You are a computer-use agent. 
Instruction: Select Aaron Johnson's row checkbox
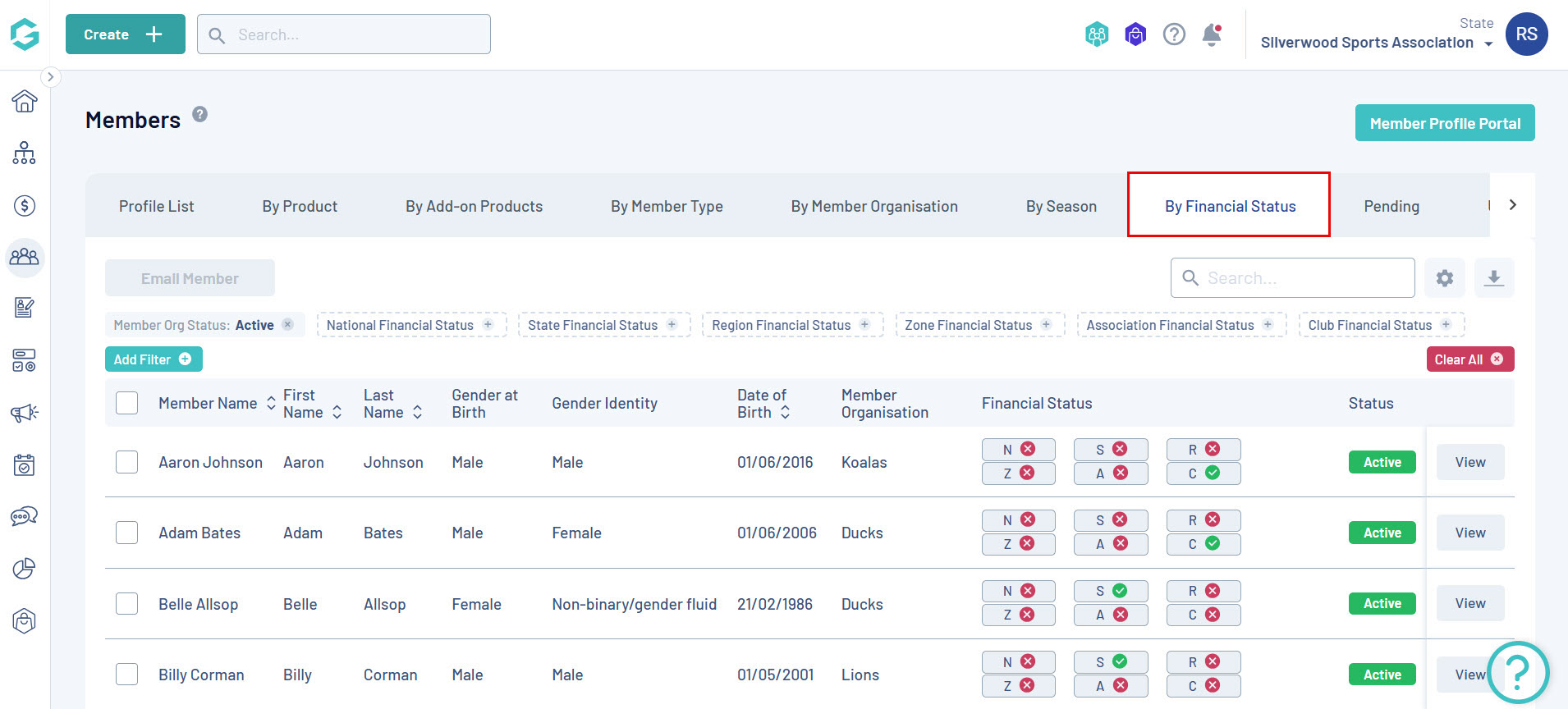pos(127,462)
